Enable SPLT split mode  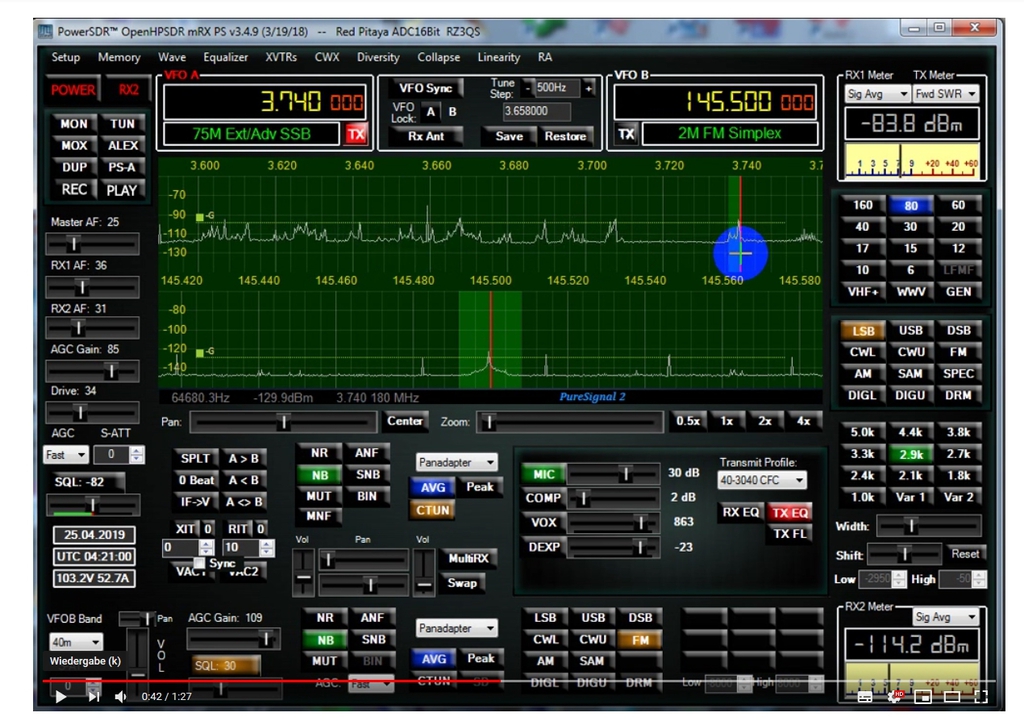(x=195, y=458)
